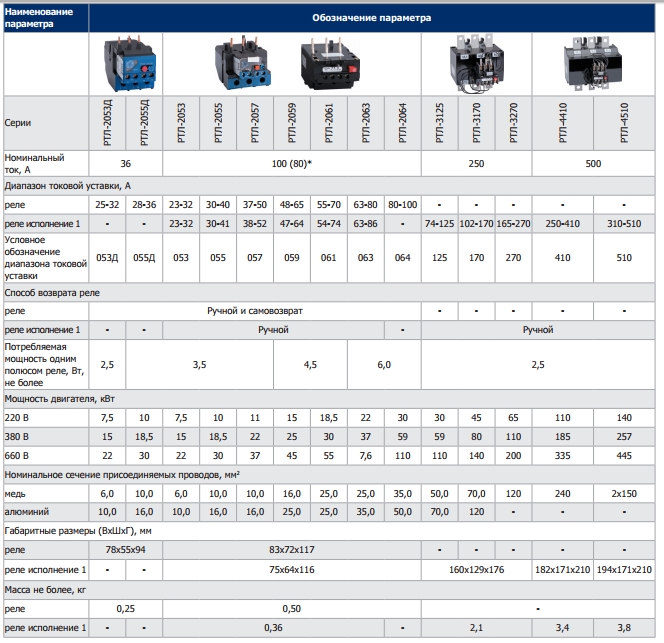Click current range cell '165-270'

[x=513, y=224]
